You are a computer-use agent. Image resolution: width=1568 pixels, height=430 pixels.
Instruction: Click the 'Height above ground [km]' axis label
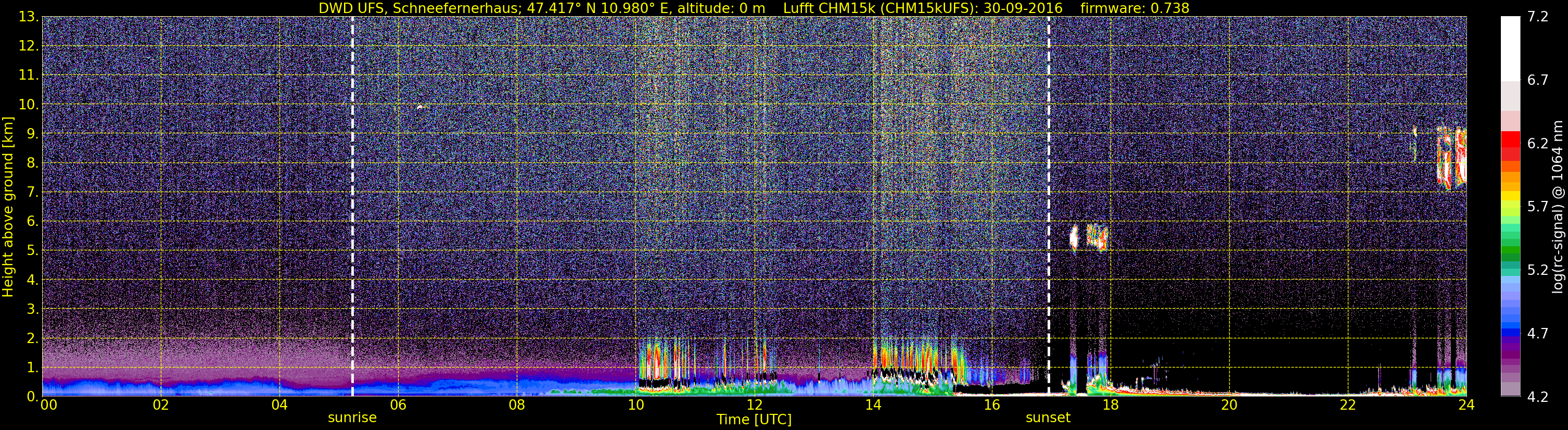pyautogui.click(x=8, y=207)
